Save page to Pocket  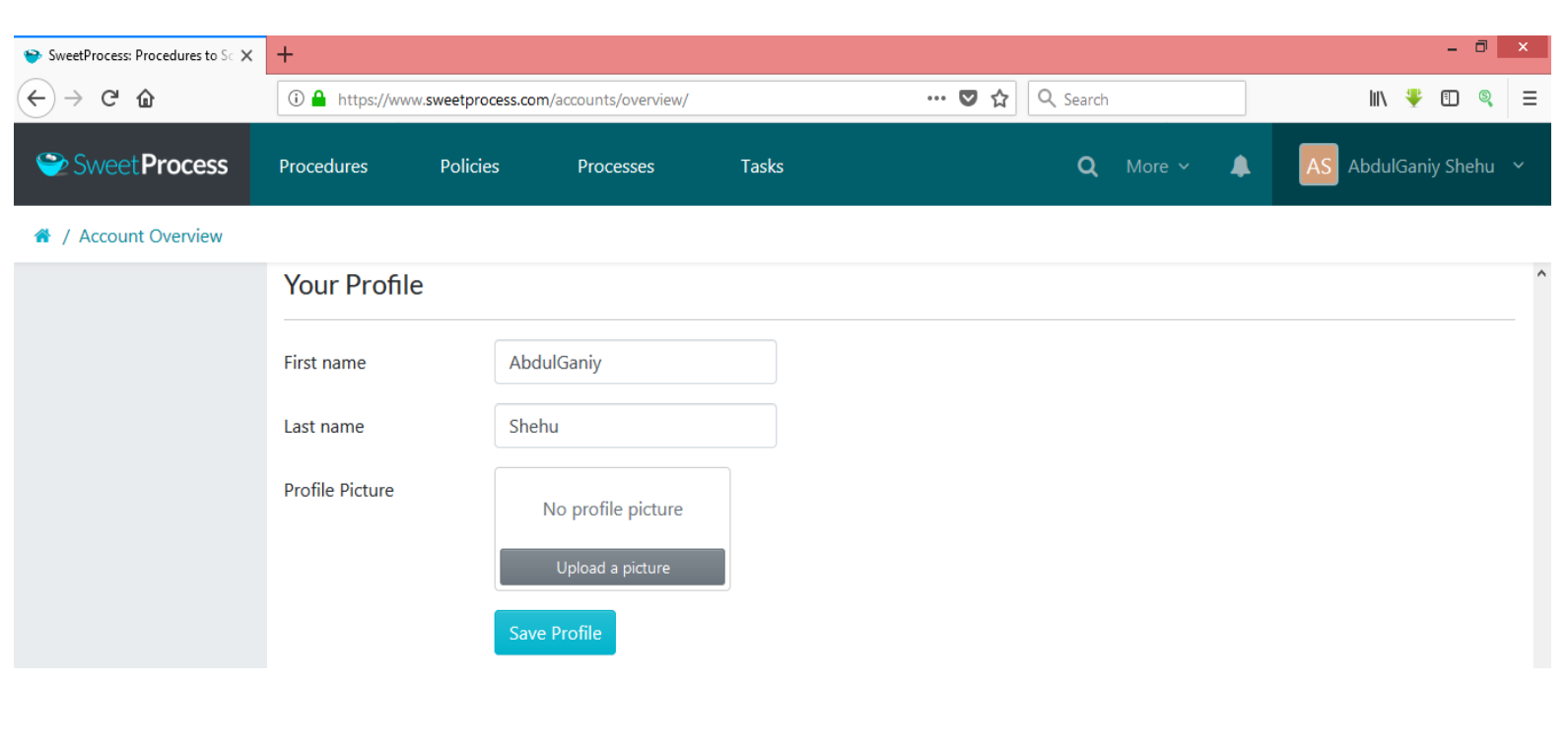point(968,99)
